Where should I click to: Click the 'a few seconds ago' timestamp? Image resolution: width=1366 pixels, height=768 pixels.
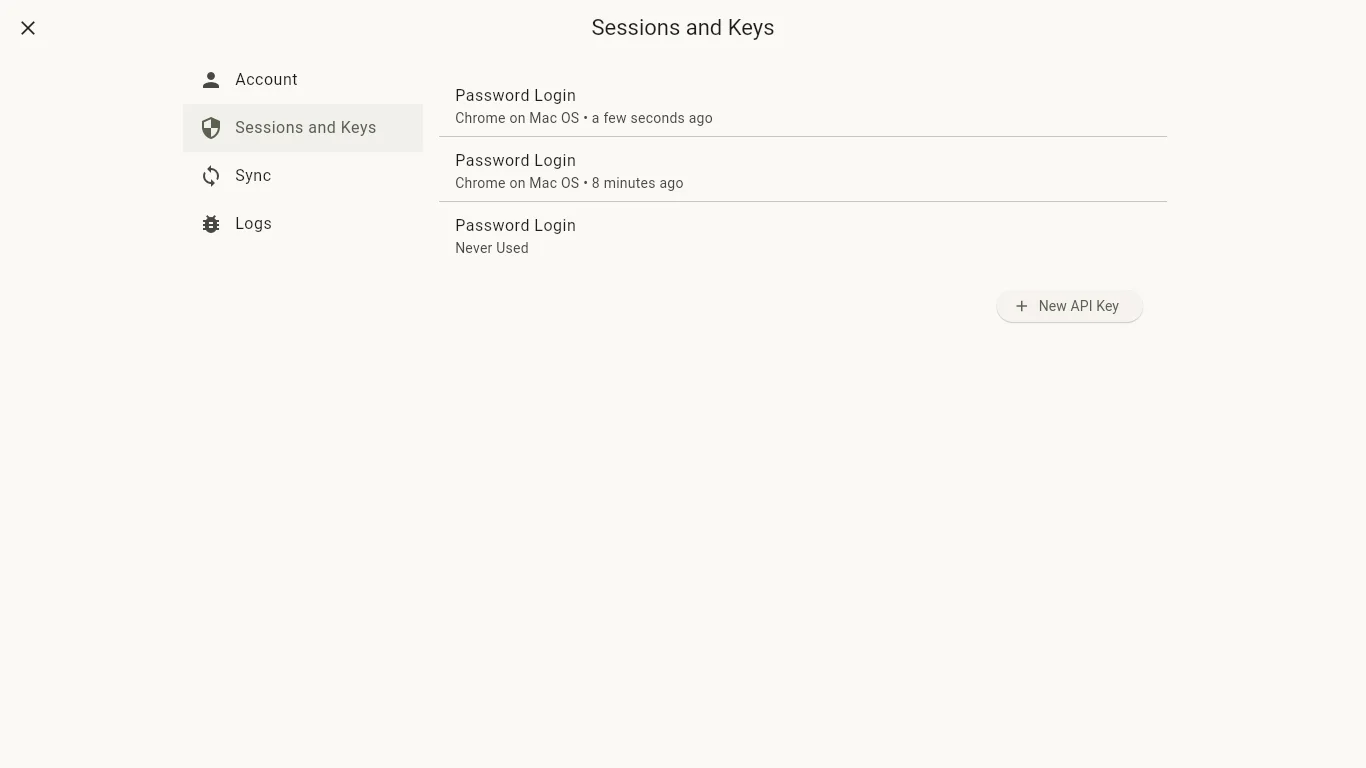click(x=652, y=118)
